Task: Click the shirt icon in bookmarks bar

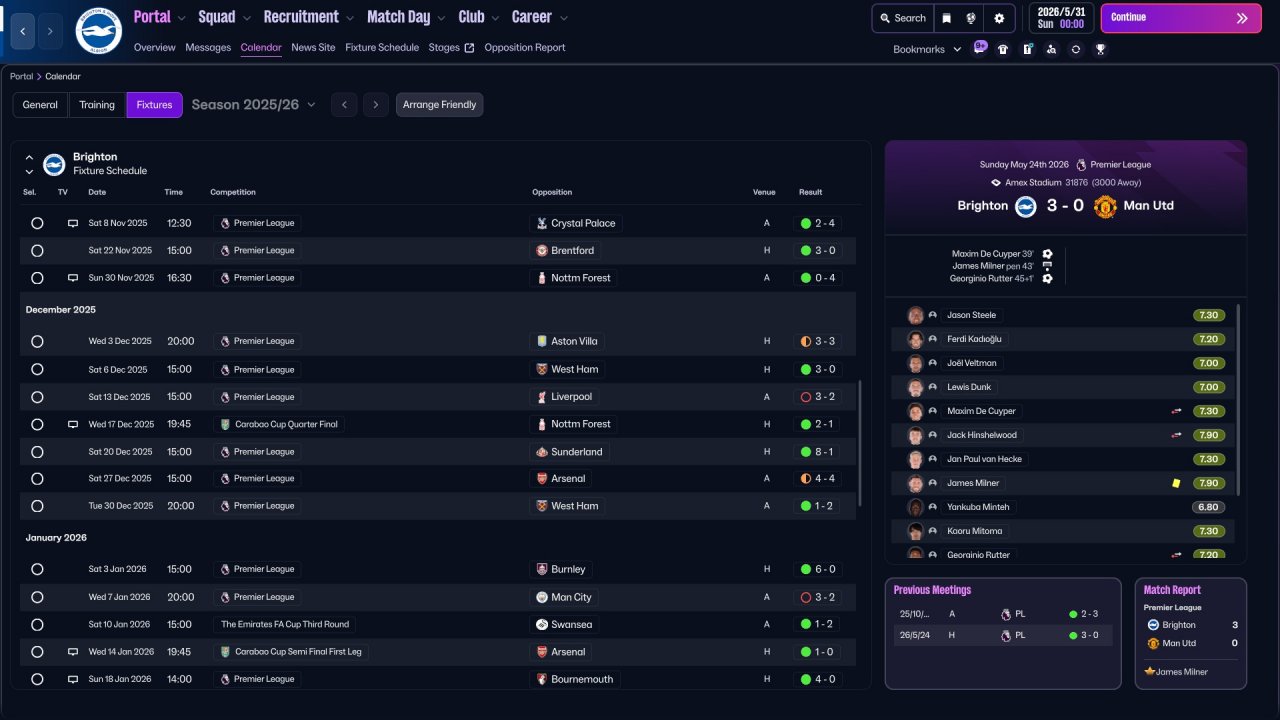Action: coord(1003,49)
